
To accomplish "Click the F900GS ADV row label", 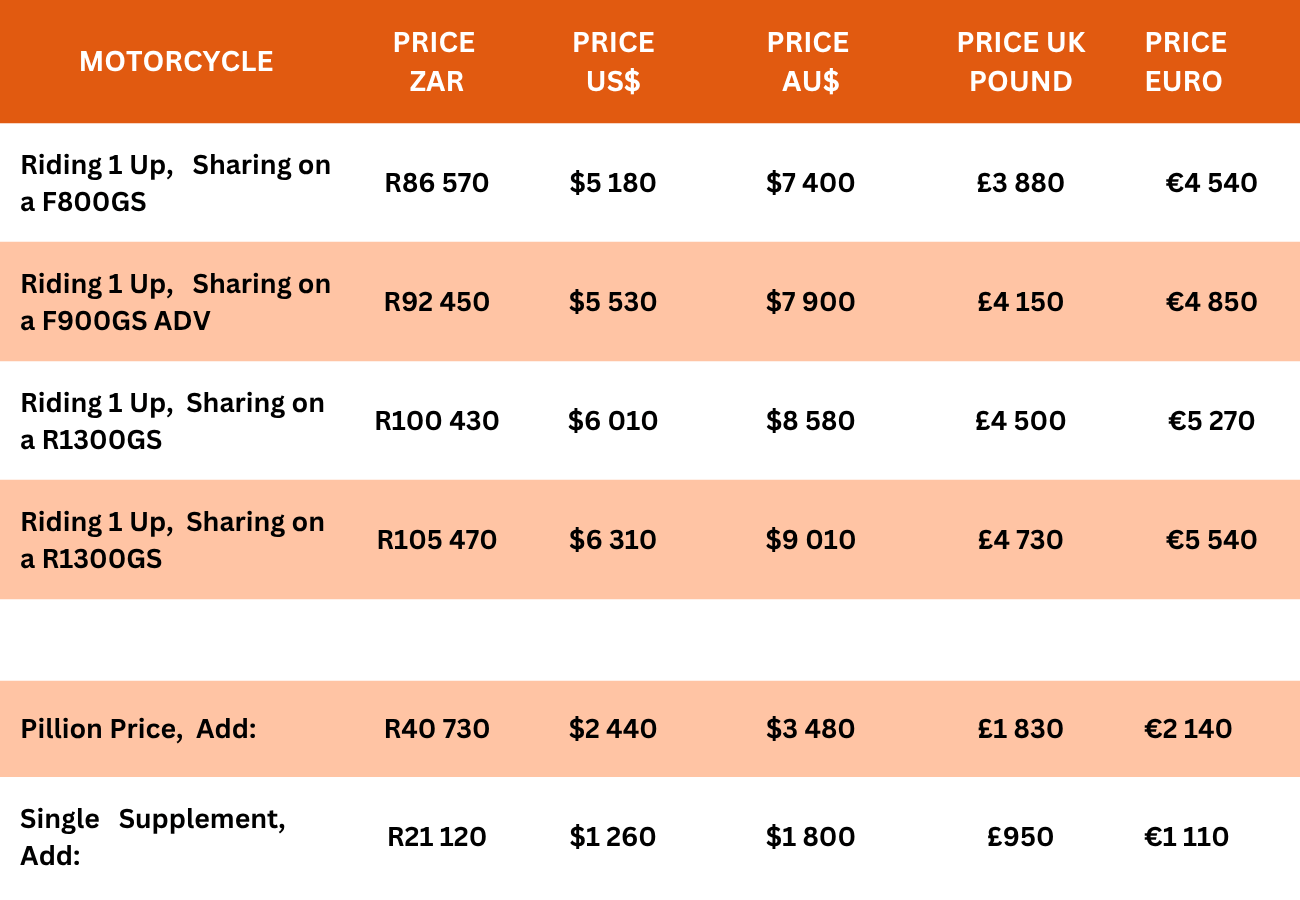I will (x=175, y=302).
